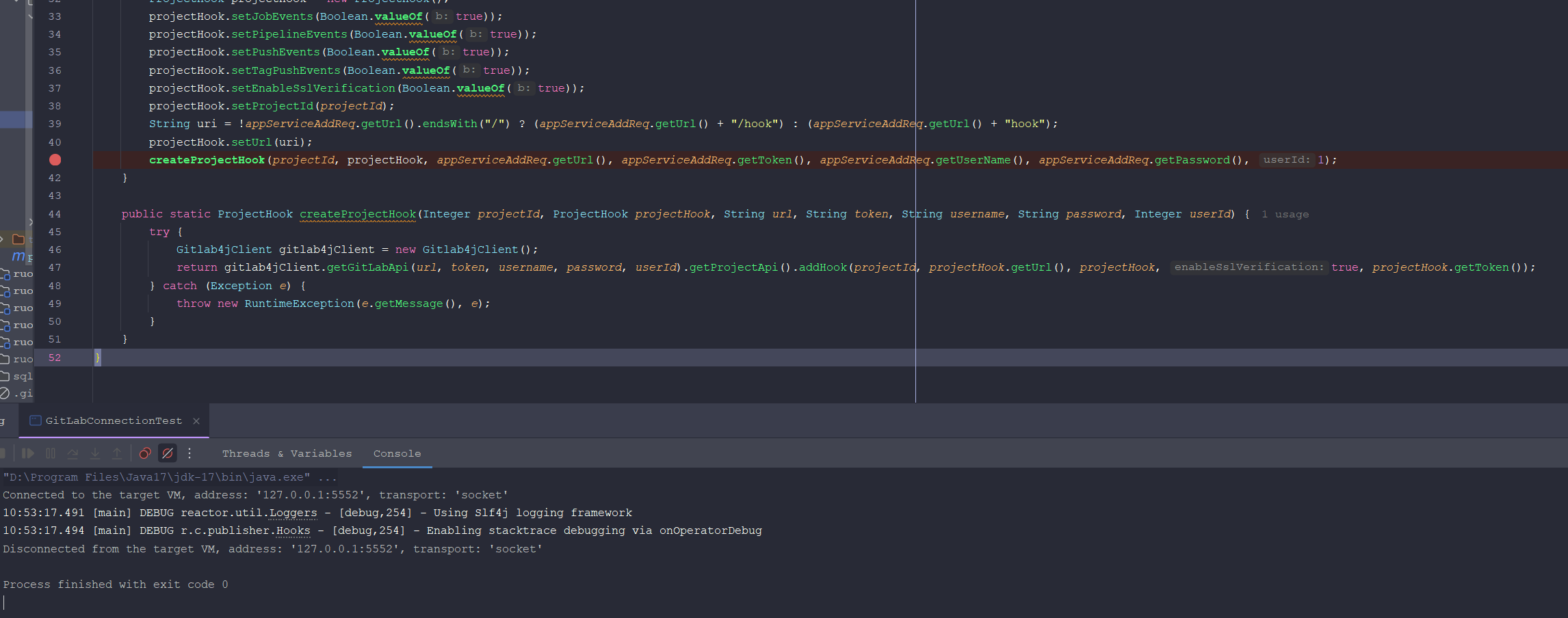Click addHook call on line 47
The width and height of the screenshot is (1568, 618).
pyautogui.click(x=823, y=267)
